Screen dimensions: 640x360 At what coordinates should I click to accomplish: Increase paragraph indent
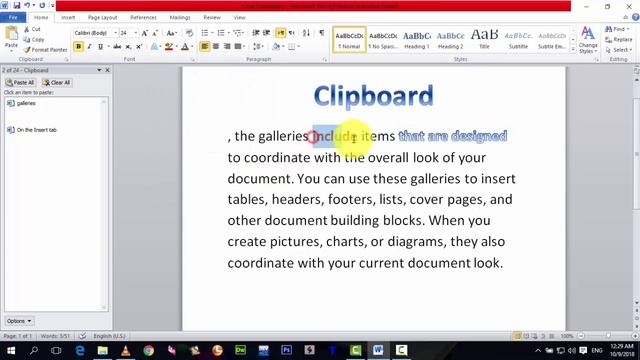tap(267, 33)
